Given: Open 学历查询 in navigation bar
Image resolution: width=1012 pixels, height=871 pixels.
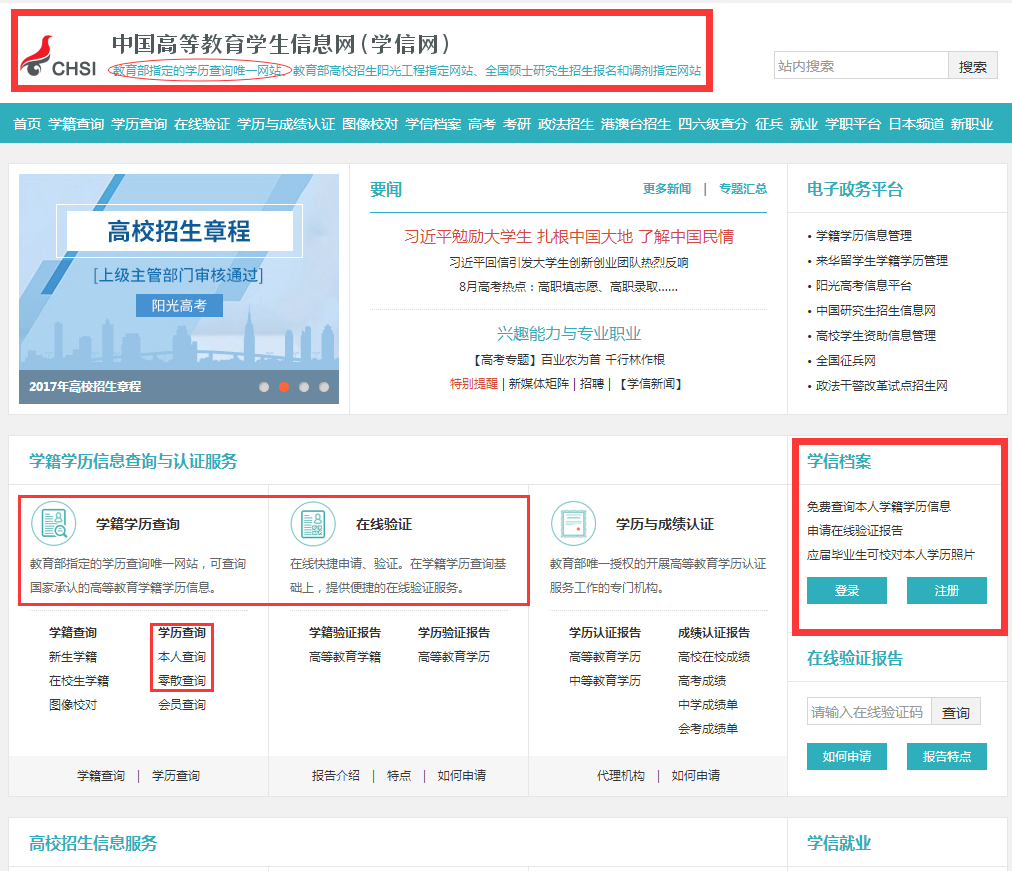Looking at the screenshot, I should pyautogui.click(x=139, y=124).
